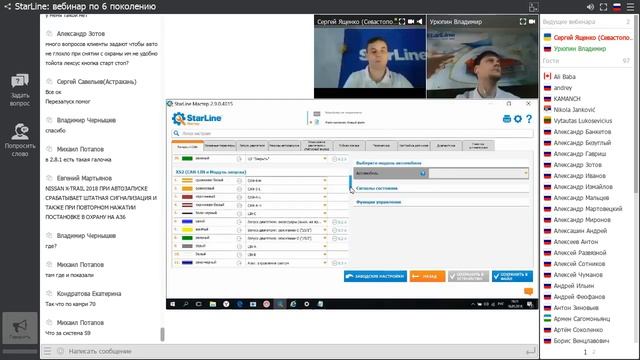Click the search icon in shared taskbar
Screen dimensions: 640x360
(x=186, y=304)
